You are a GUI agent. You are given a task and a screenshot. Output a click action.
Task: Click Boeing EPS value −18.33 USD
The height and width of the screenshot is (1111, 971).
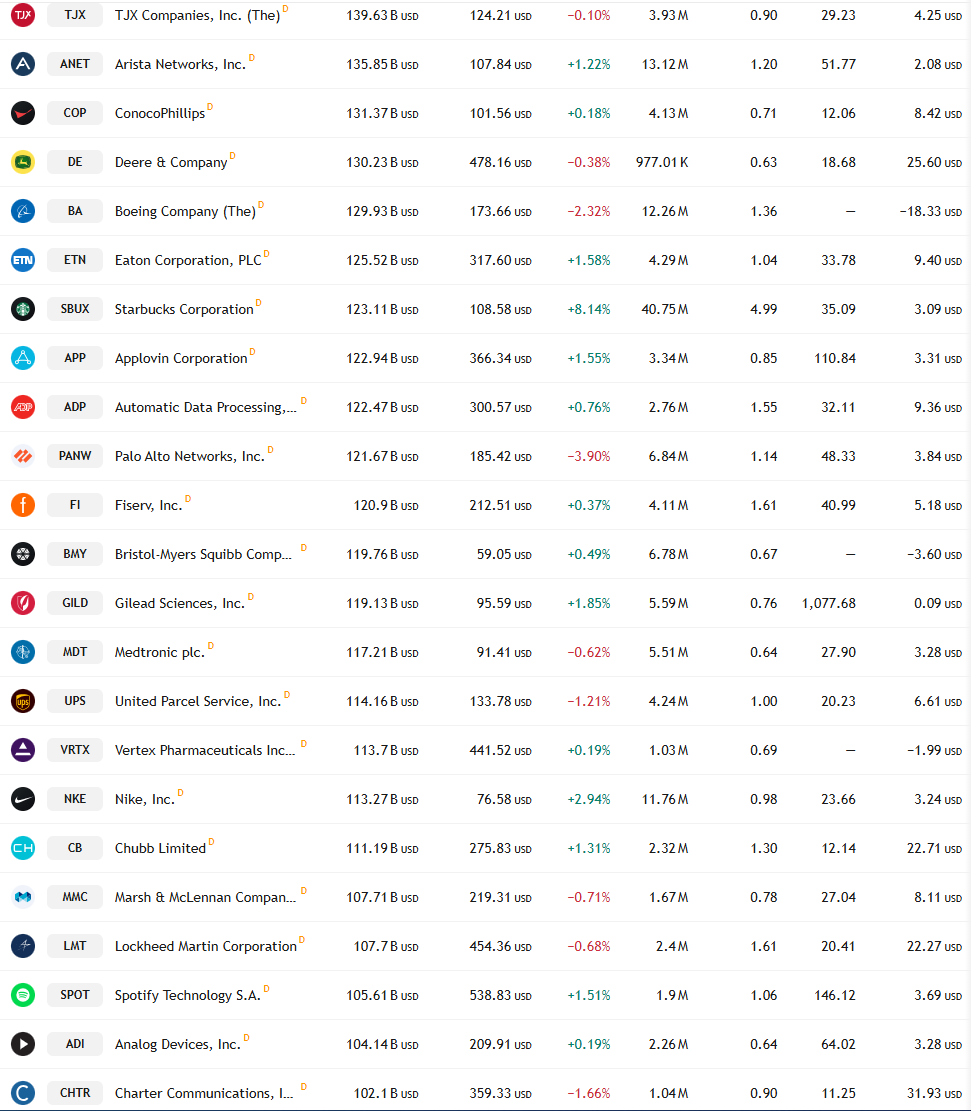point(931,211)
